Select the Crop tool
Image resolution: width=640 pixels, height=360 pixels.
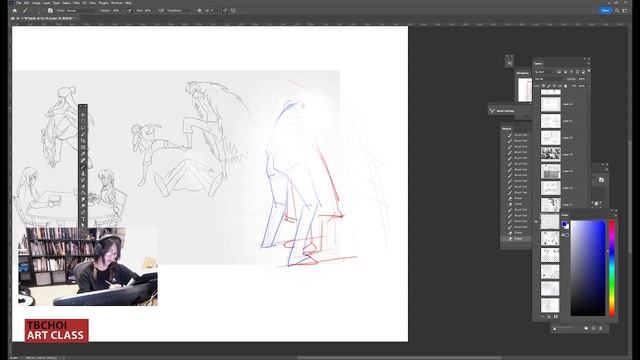click(83, 140)
